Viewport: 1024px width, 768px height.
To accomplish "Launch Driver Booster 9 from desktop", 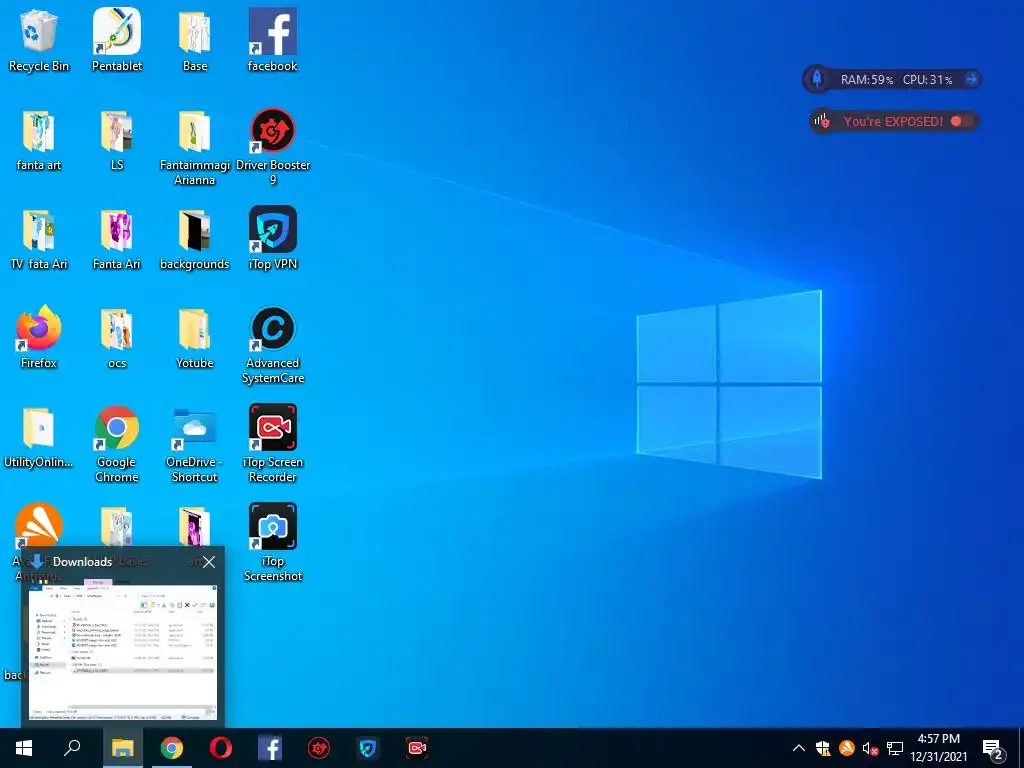I will point(273,148).
